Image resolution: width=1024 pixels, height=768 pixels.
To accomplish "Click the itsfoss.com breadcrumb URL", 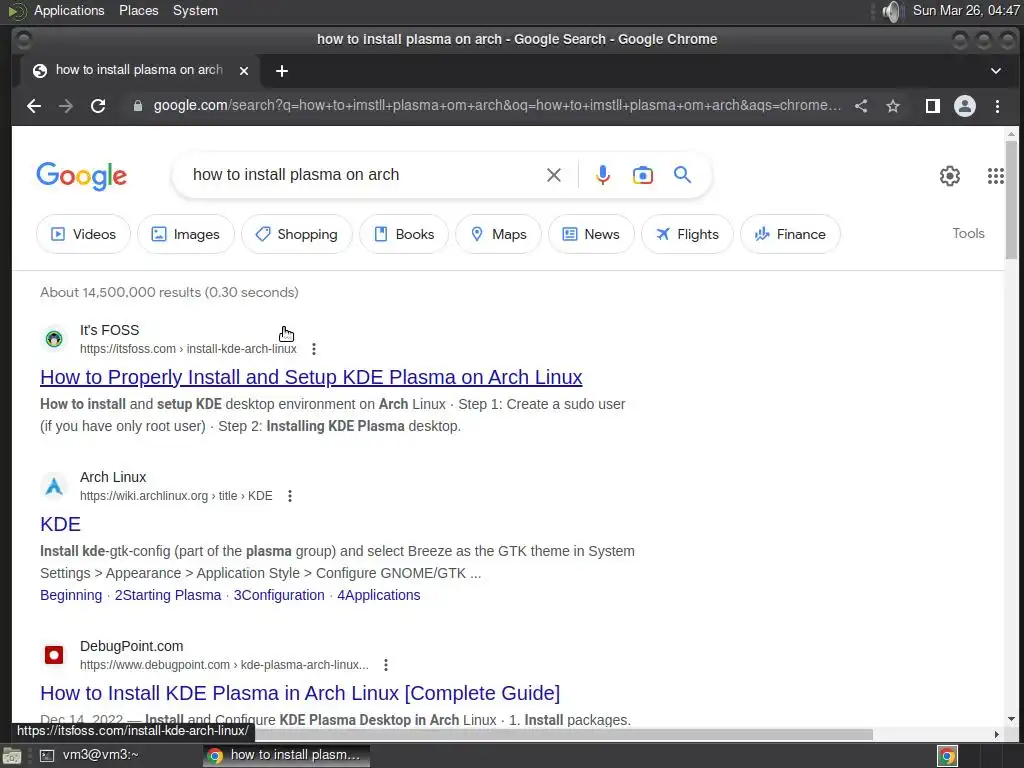I will (x=188, y=349).
